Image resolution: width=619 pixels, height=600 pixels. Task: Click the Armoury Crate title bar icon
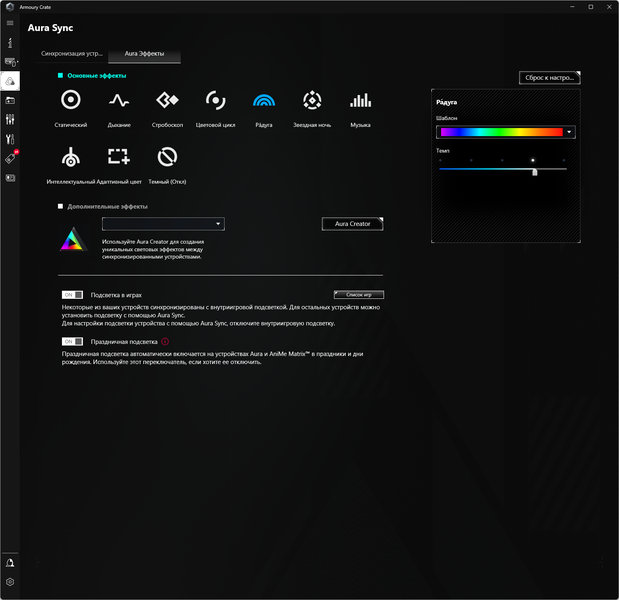[10, 7]
